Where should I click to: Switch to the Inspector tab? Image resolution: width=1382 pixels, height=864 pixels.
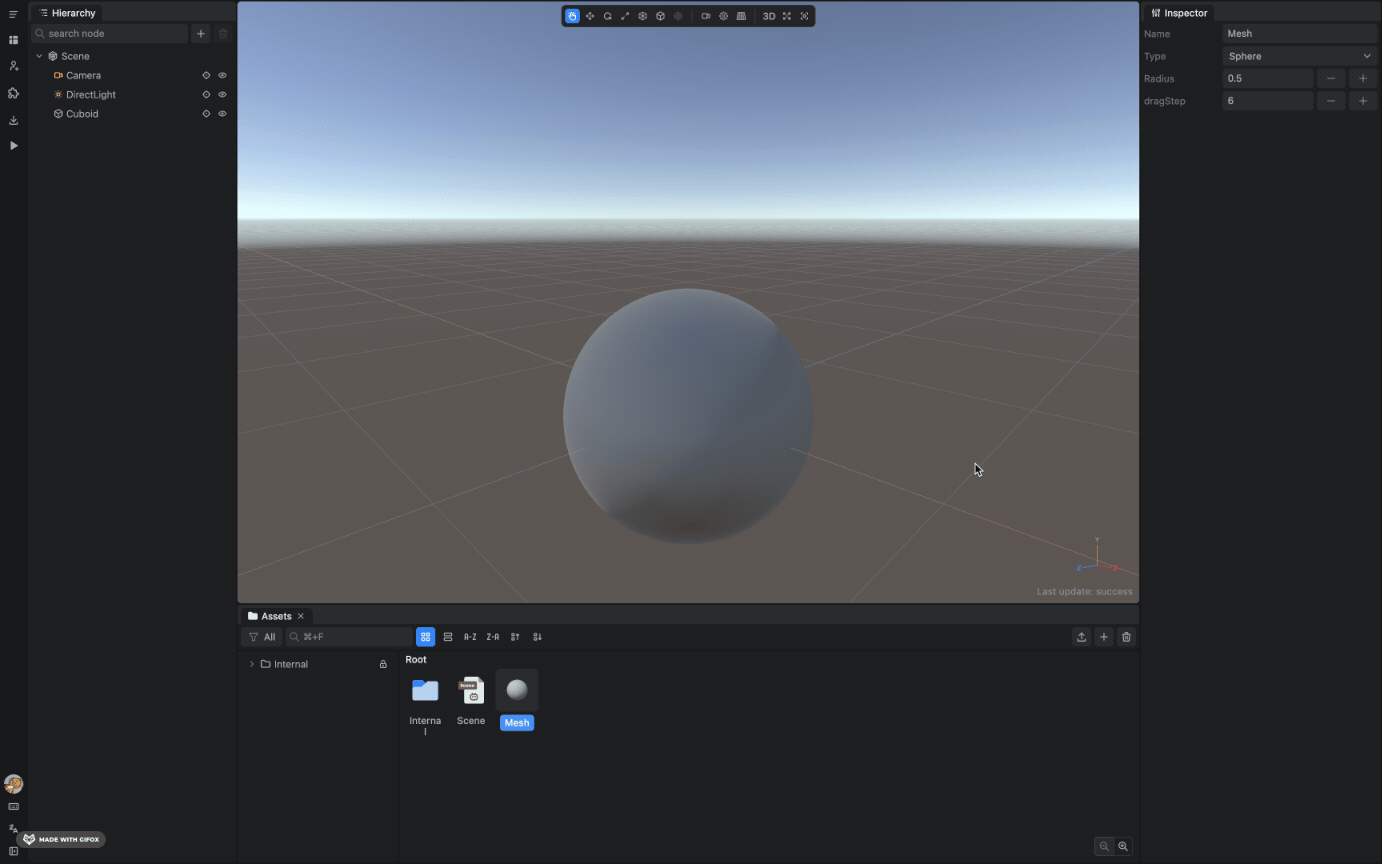1180,13
